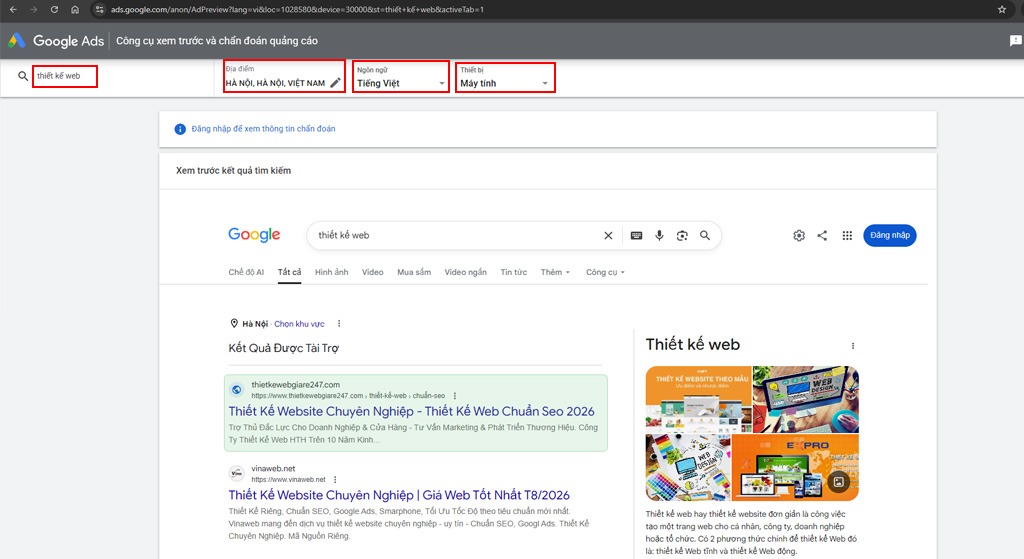Click the browser address bar URL

pos(297,10)
